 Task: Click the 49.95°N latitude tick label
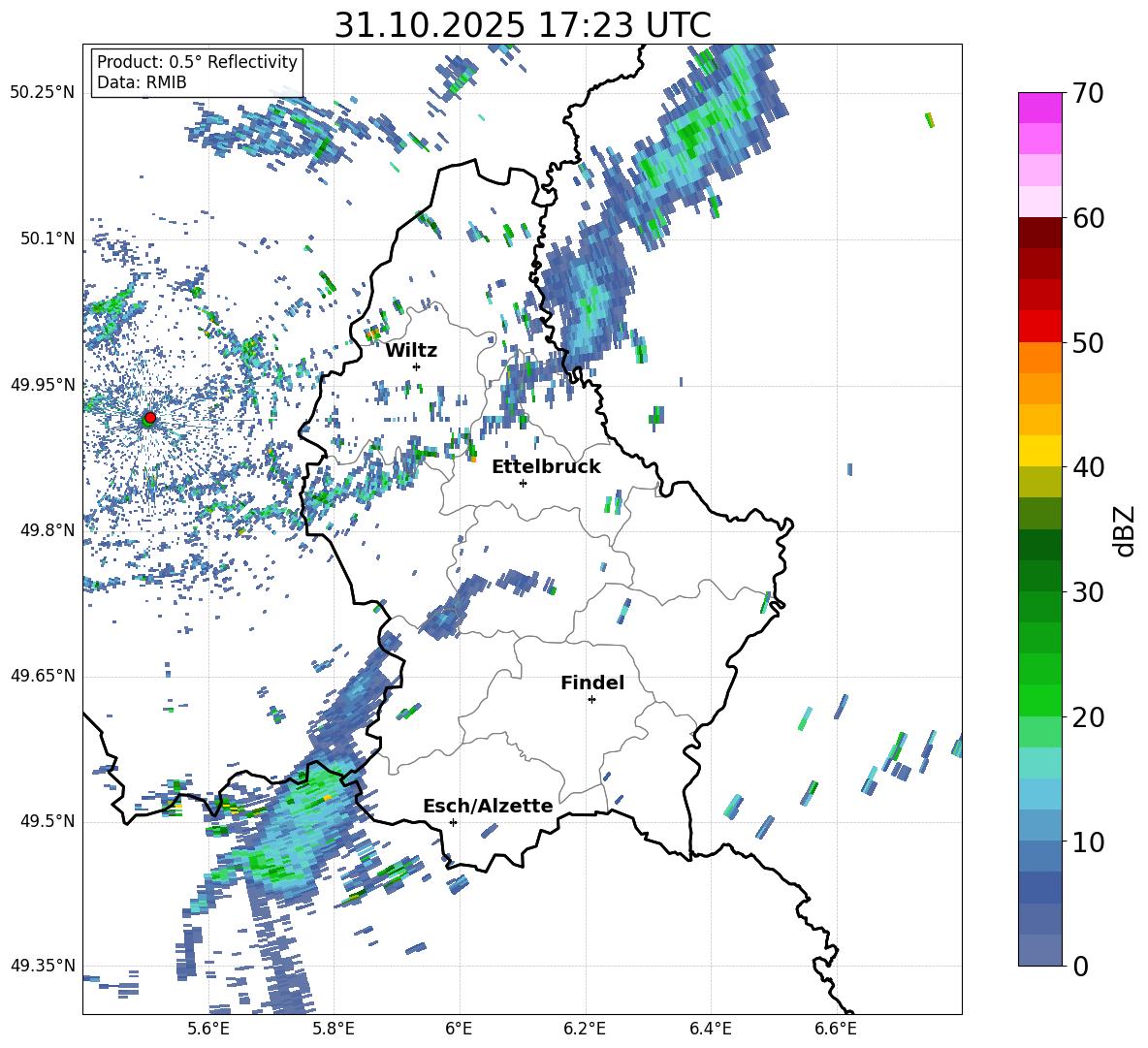[43, 384]
